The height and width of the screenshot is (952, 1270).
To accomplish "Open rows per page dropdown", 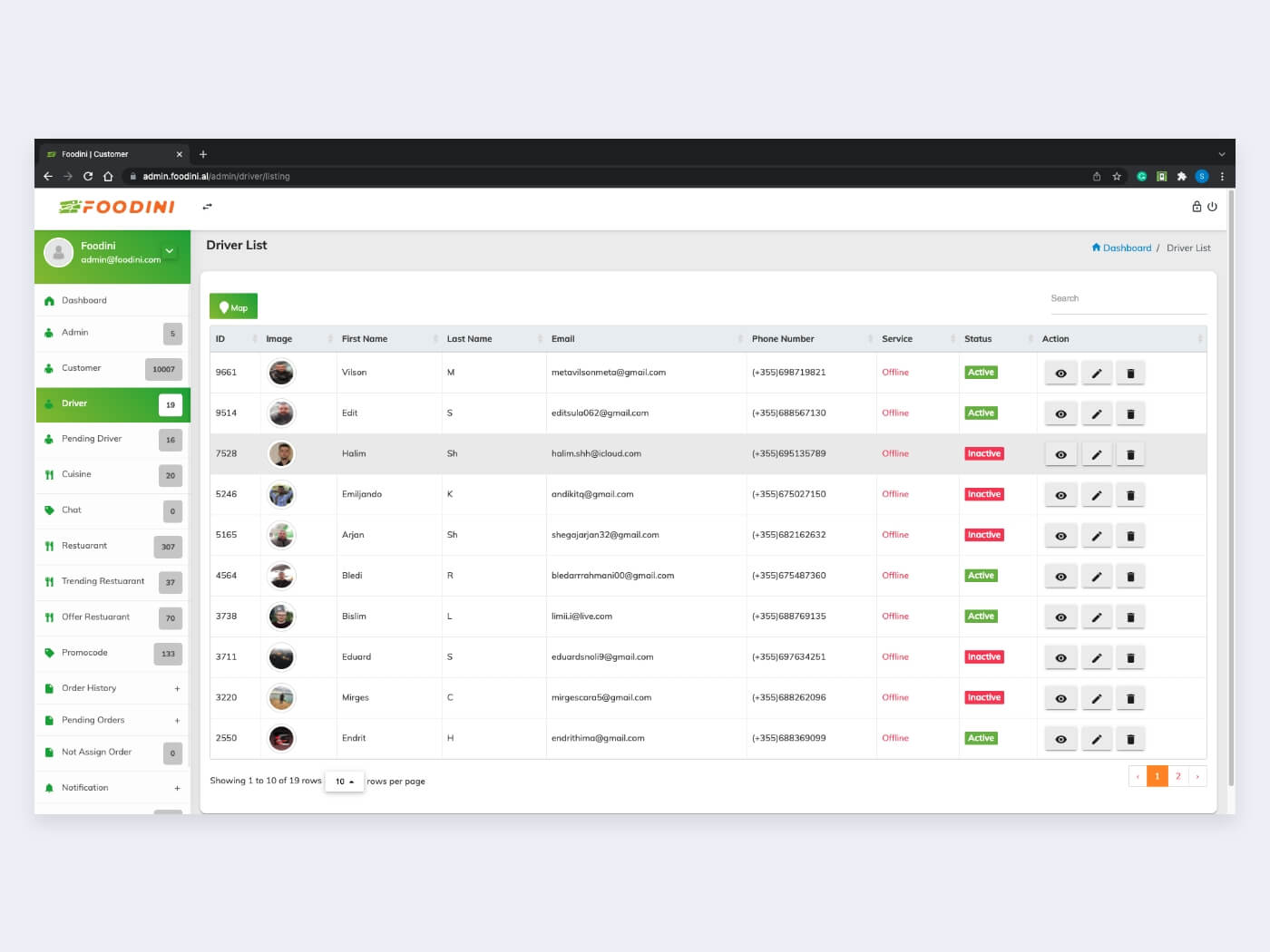I will [x=345, y=782].
